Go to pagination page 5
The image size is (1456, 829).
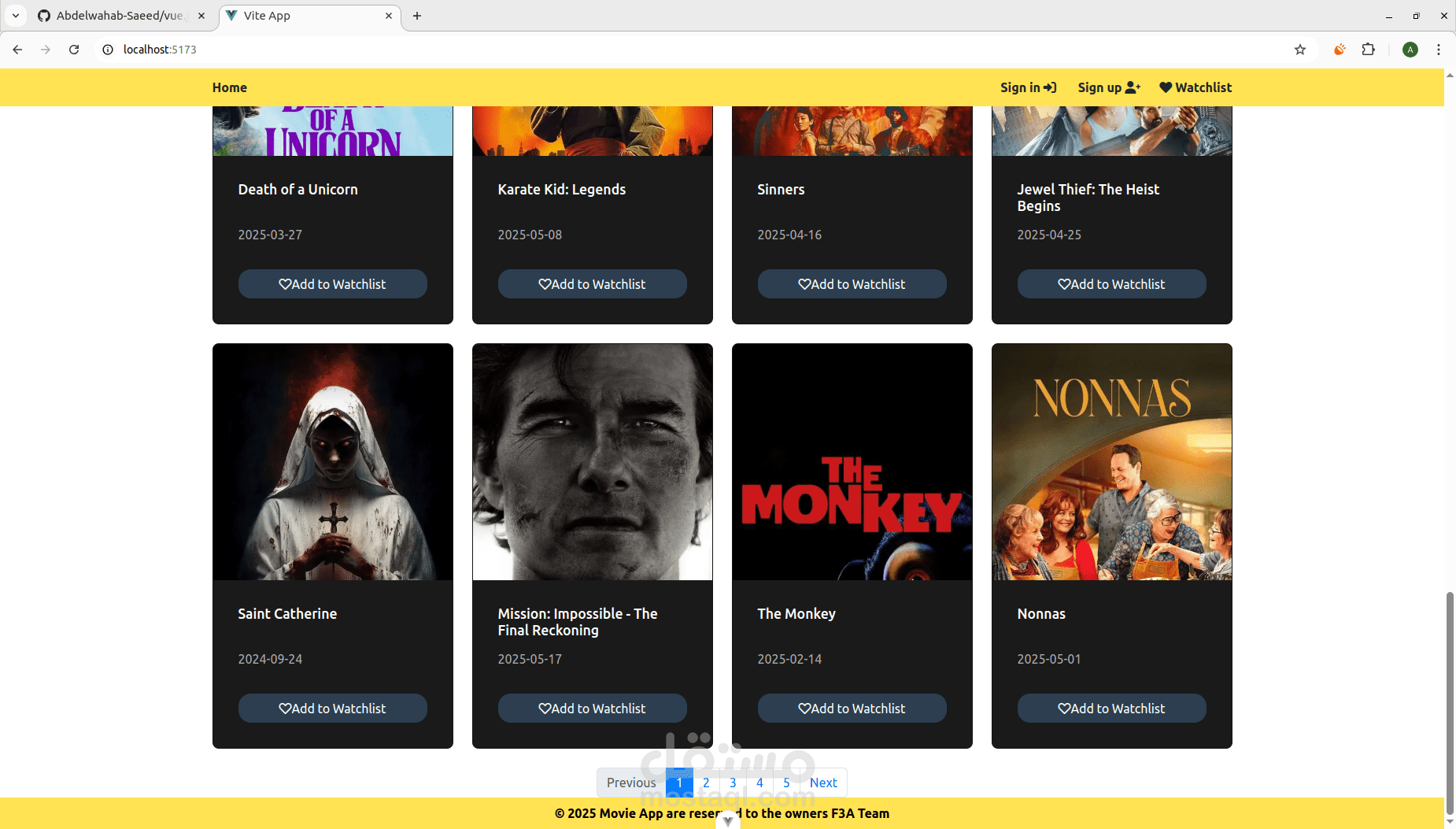[x=786, y=783]
